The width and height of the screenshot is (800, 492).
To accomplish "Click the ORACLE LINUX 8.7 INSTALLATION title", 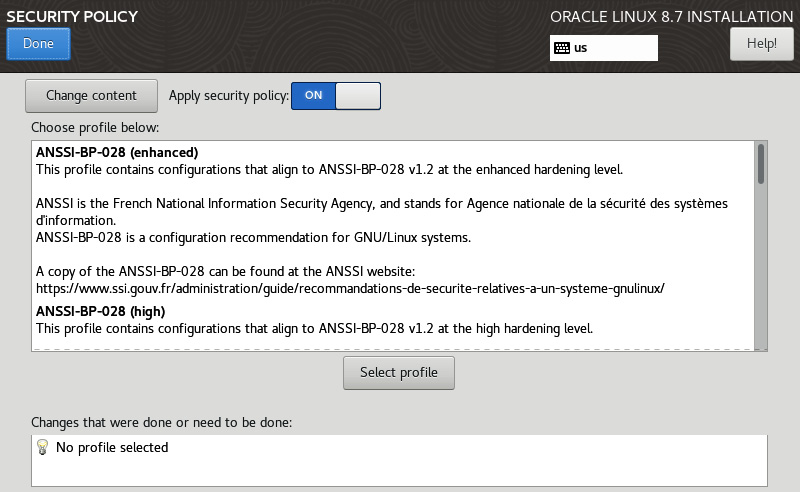I will [671, 16].
